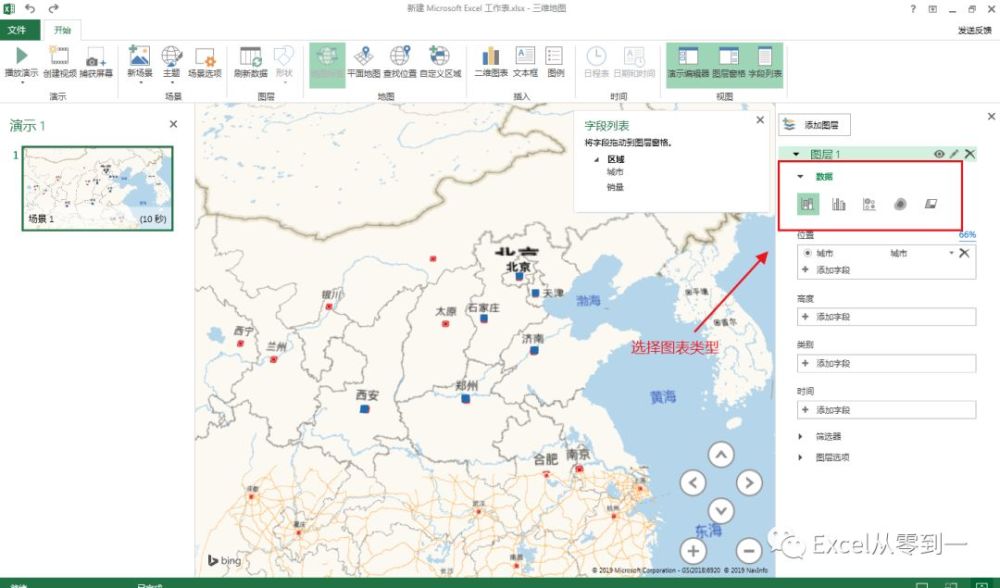Viewport: 1000px width, 588px height.
Task: Apply the heat map visualization type
Action: tap(901, 203)
